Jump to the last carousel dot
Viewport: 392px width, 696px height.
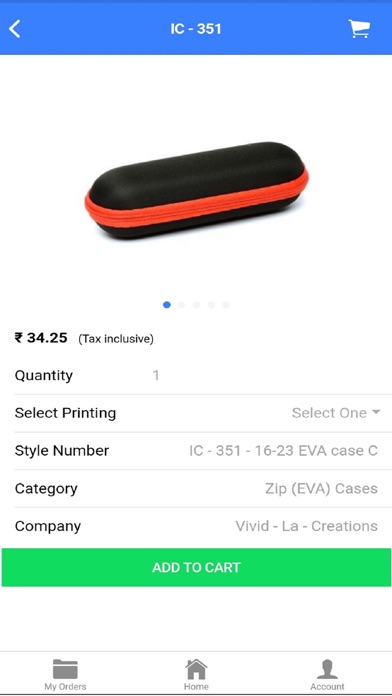click(x=226, y=304)
